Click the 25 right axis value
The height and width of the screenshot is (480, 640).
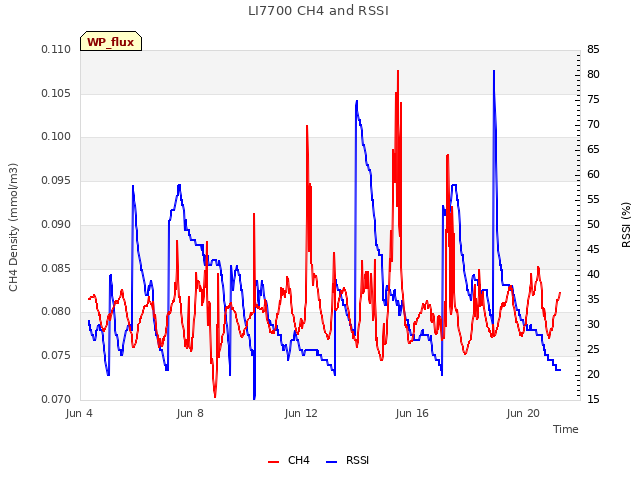click(x=593, y=349)
